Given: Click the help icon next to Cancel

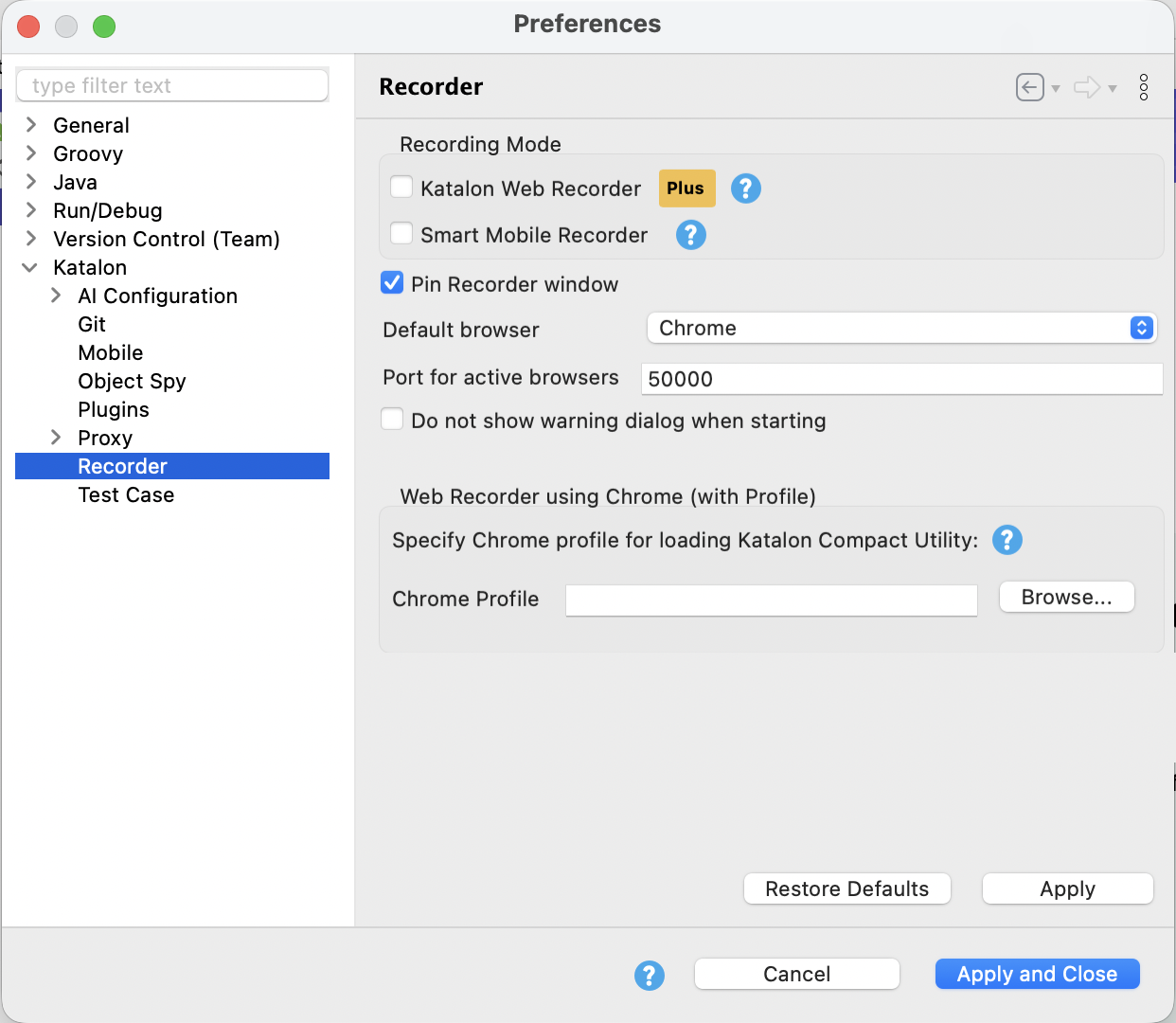Looking at the screenshot, I should 650,975.
